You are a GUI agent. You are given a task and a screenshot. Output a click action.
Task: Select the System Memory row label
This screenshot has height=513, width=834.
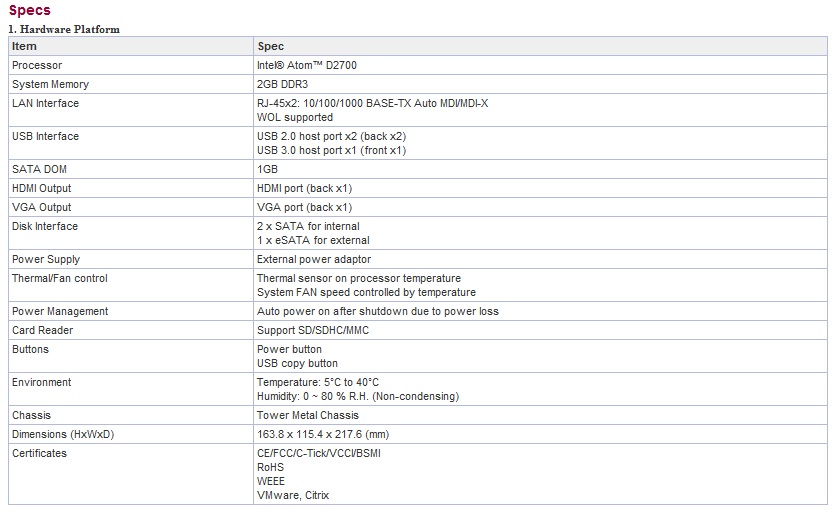point(50,84)
